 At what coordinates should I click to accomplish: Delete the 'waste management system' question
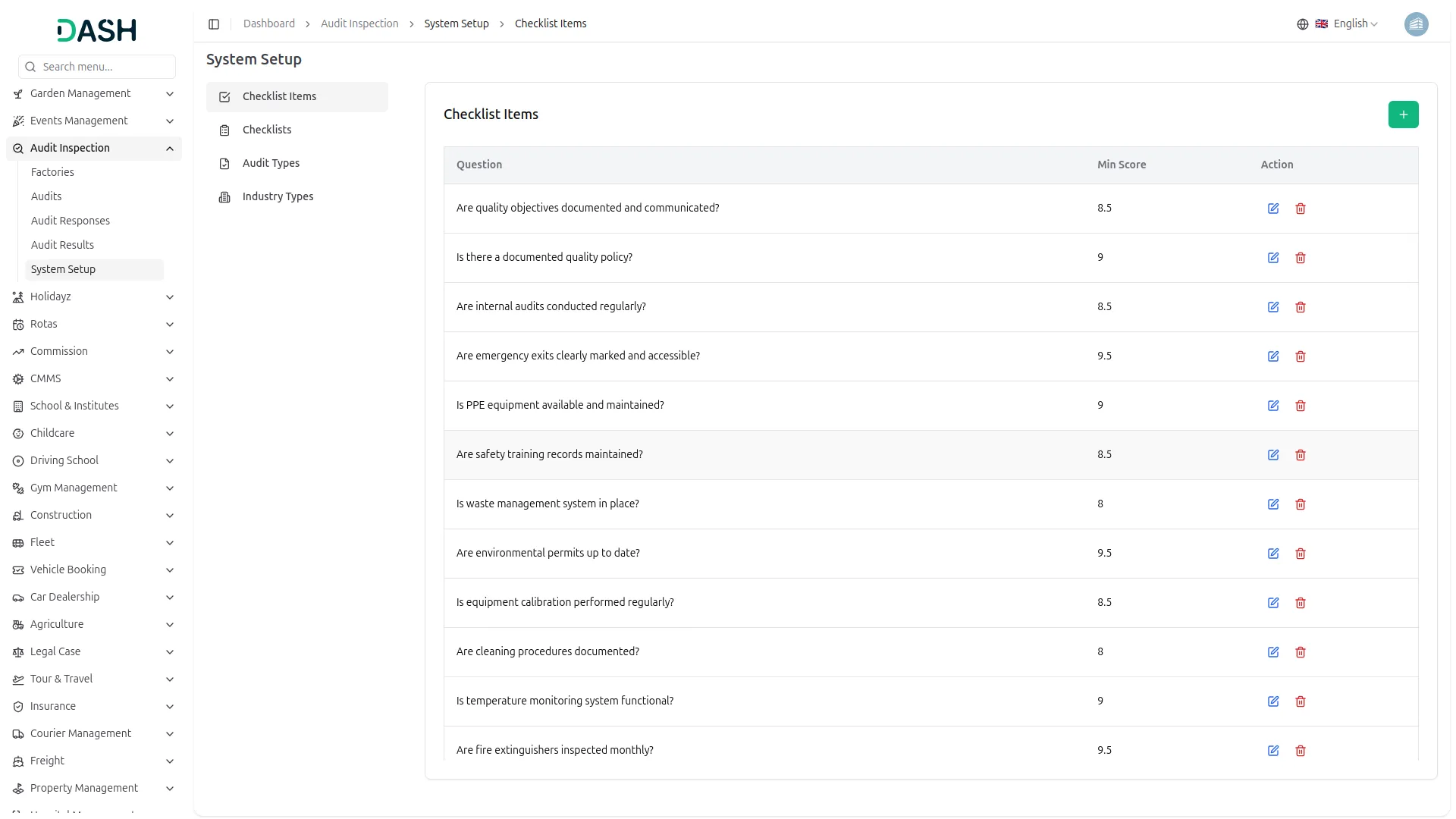[x=1301, y=504]
